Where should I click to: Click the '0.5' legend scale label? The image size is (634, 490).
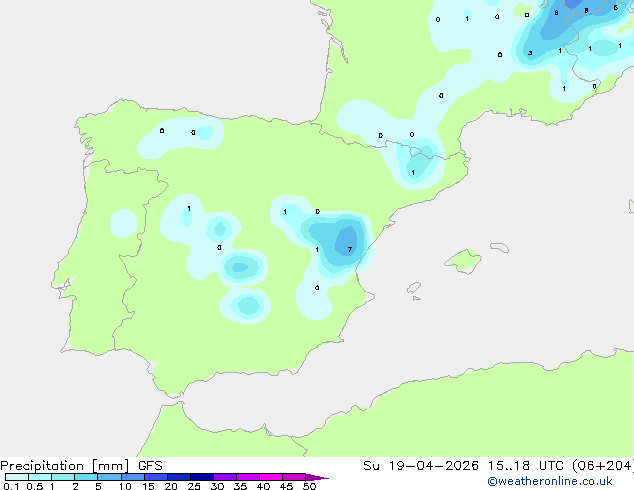[x=35, y=486]
